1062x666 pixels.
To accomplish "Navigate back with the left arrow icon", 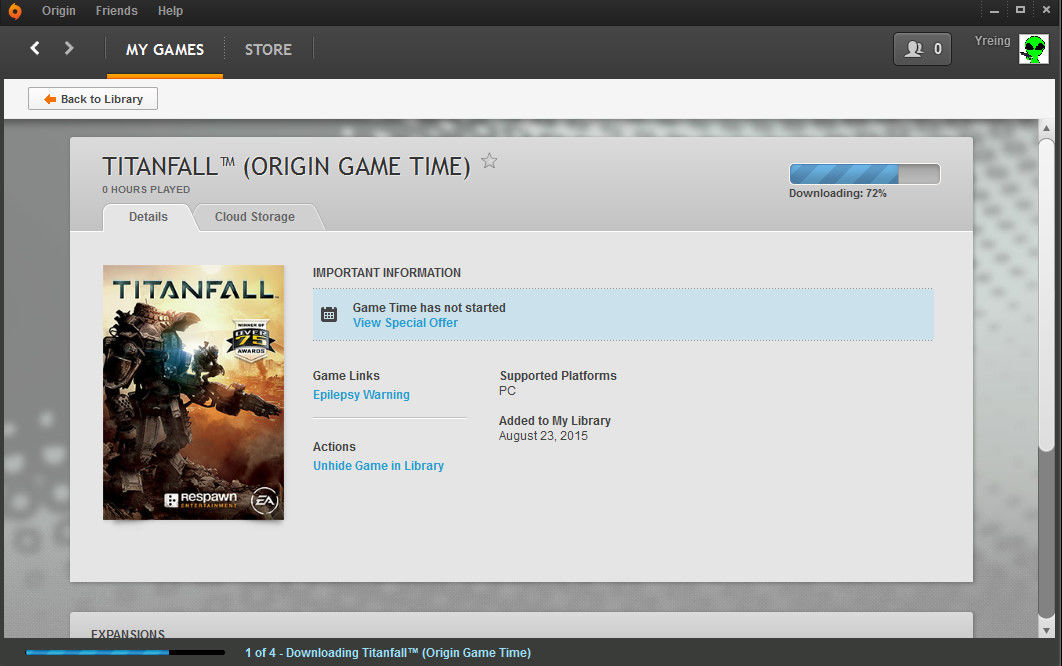I will point(35,48).
